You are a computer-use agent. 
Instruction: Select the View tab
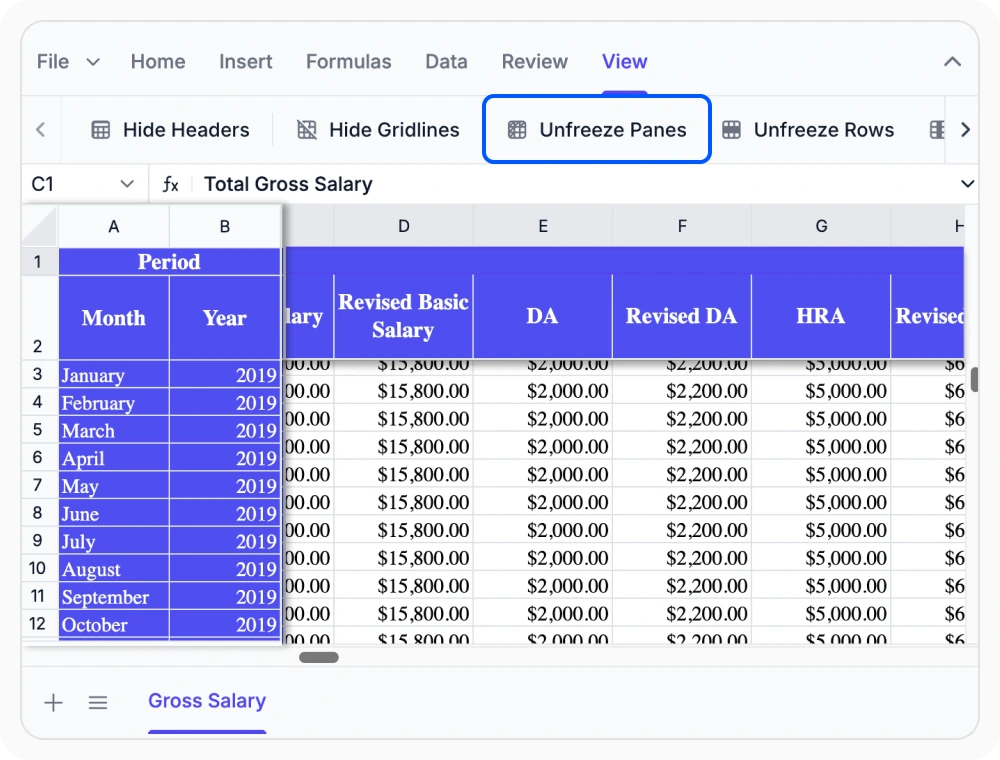pos(625,62)
